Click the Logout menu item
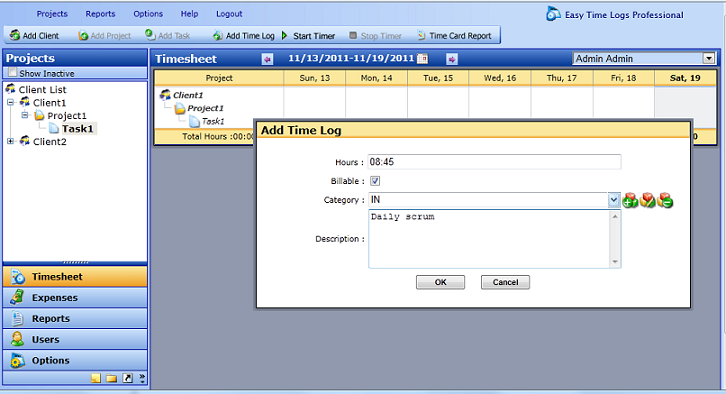This screenshot has height=394, width=726. 229,14
